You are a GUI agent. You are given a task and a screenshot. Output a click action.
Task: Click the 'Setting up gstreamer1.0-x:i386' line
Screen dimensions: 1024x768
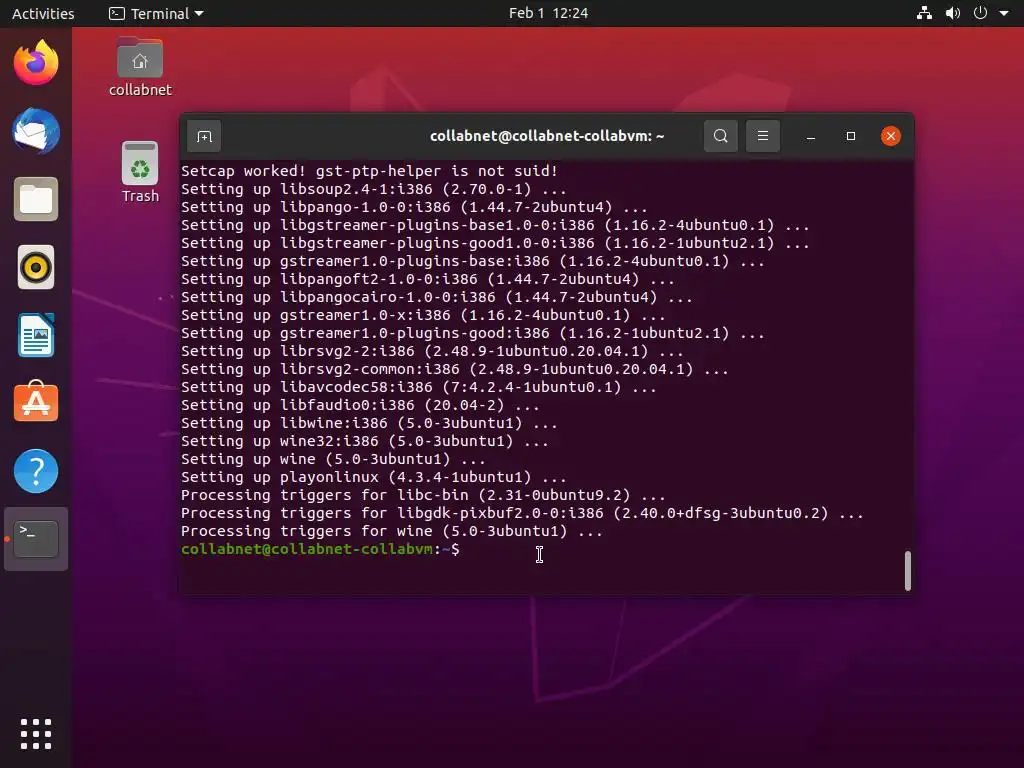423,315
